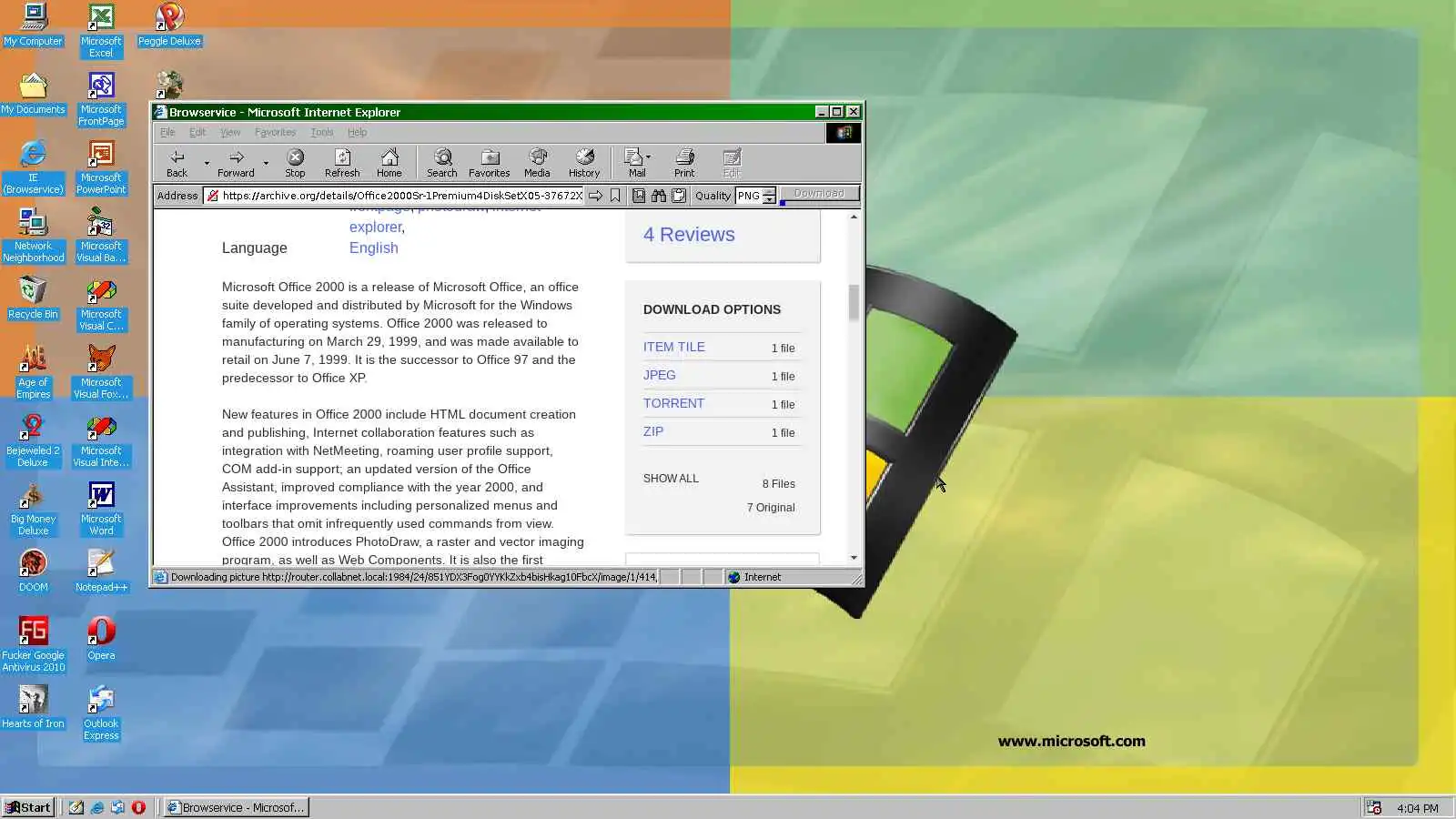Click the framed-page icon left of the binoculars
The width and height of the screenshot is (1456, 819).
(639, 196)
